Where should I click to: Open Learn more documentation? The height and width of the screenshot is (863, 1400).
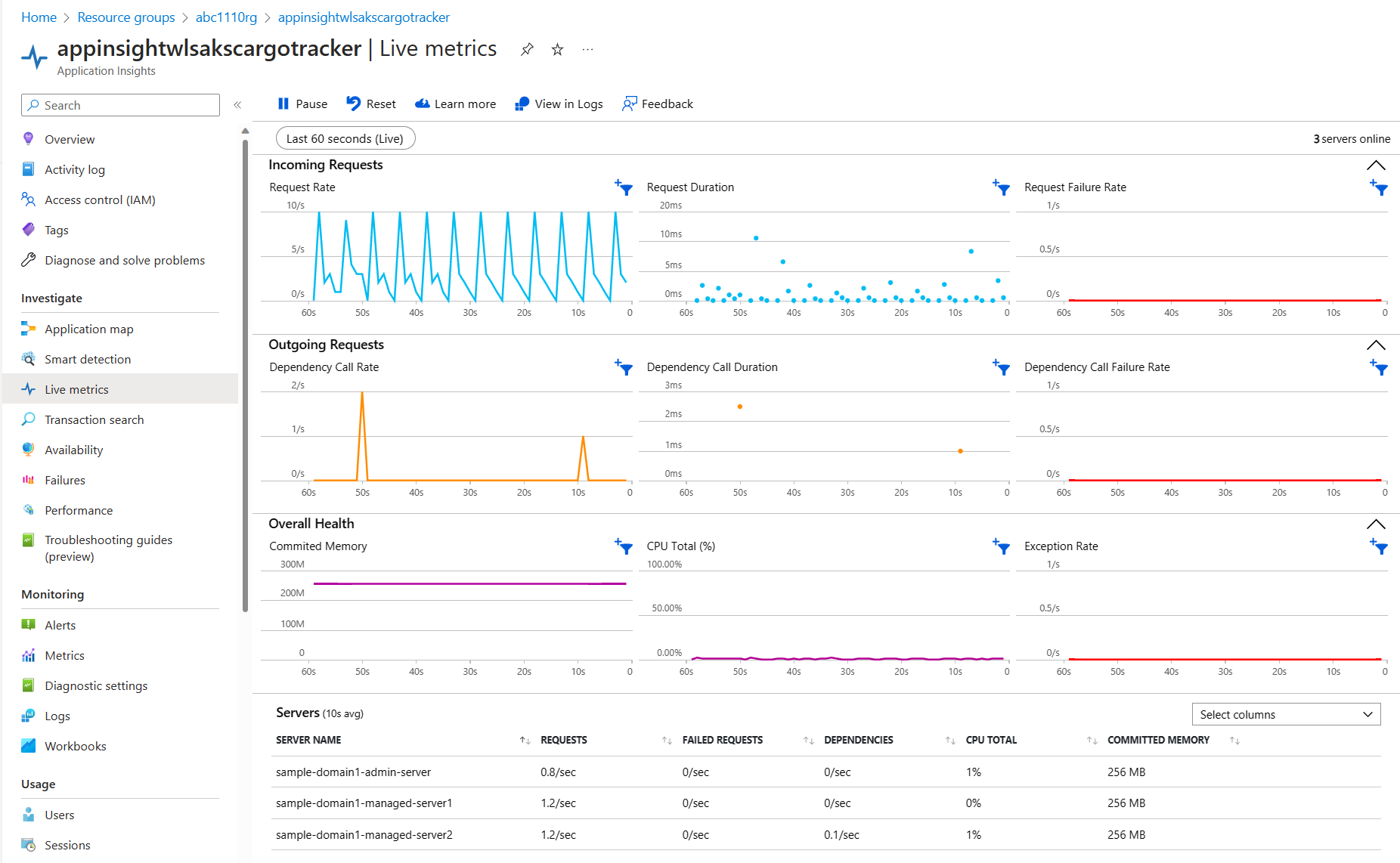[455, 104]
